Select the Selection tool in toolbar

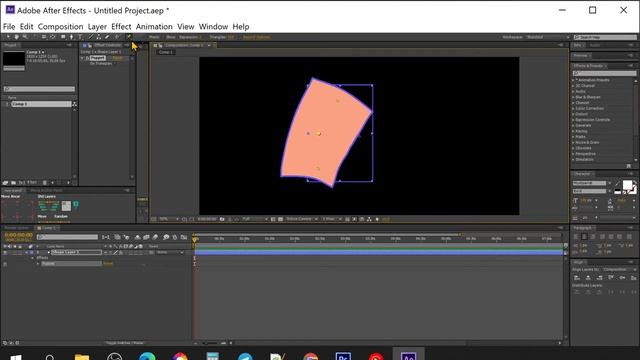click(8, 37)
